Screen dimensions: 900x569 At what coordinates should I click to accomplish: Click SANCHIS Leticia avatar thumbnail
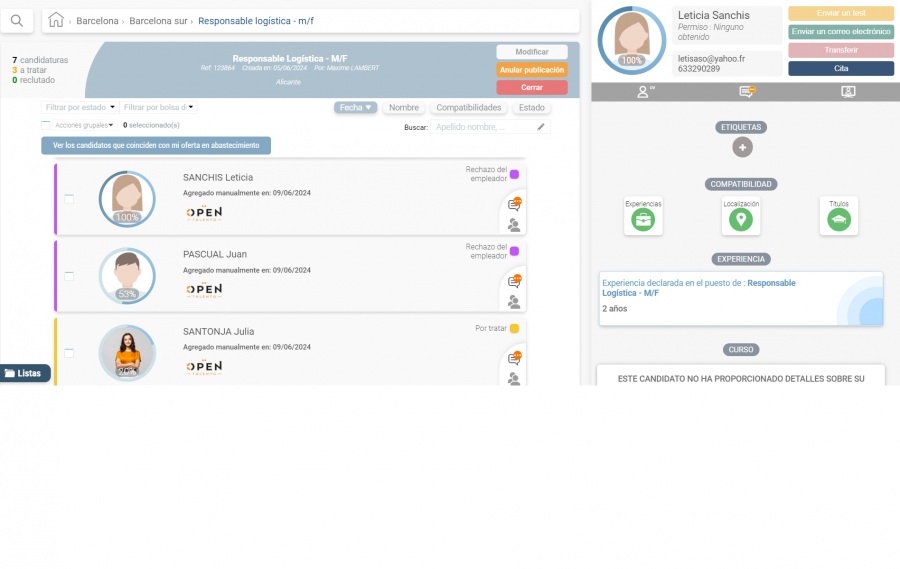point(127,199)
